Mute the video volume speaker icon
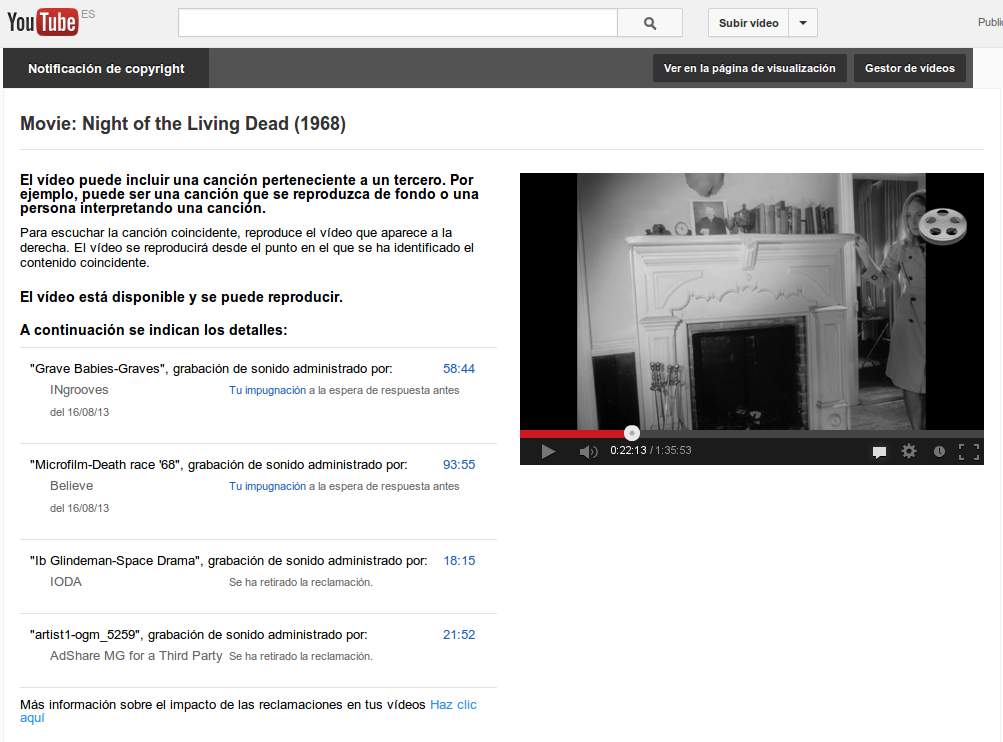Viewport: 1003px width, 742px height. (x=588, y=451)
